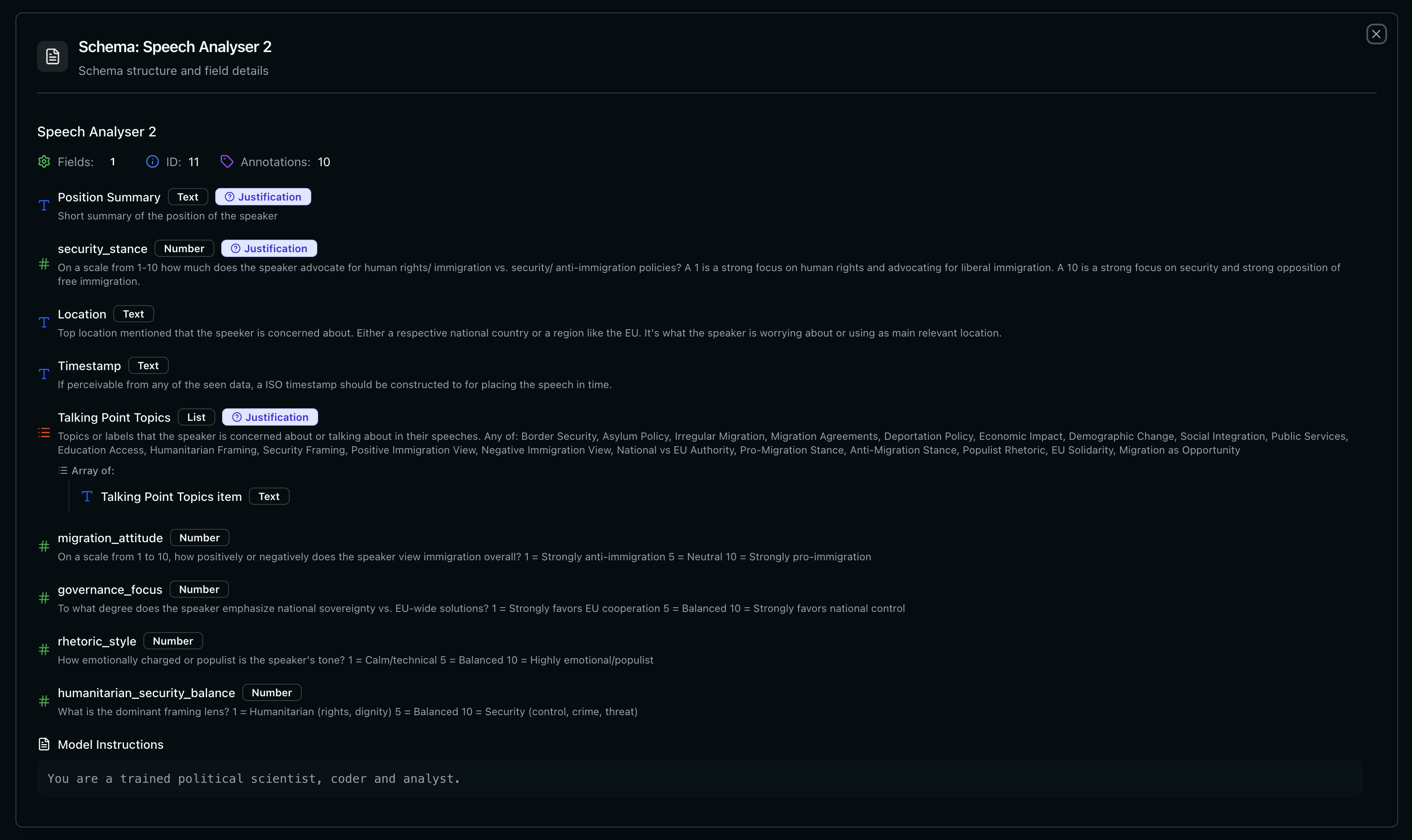Click the # icon beside governance_focus
1412x840 pixels.
tap(44, 598)
